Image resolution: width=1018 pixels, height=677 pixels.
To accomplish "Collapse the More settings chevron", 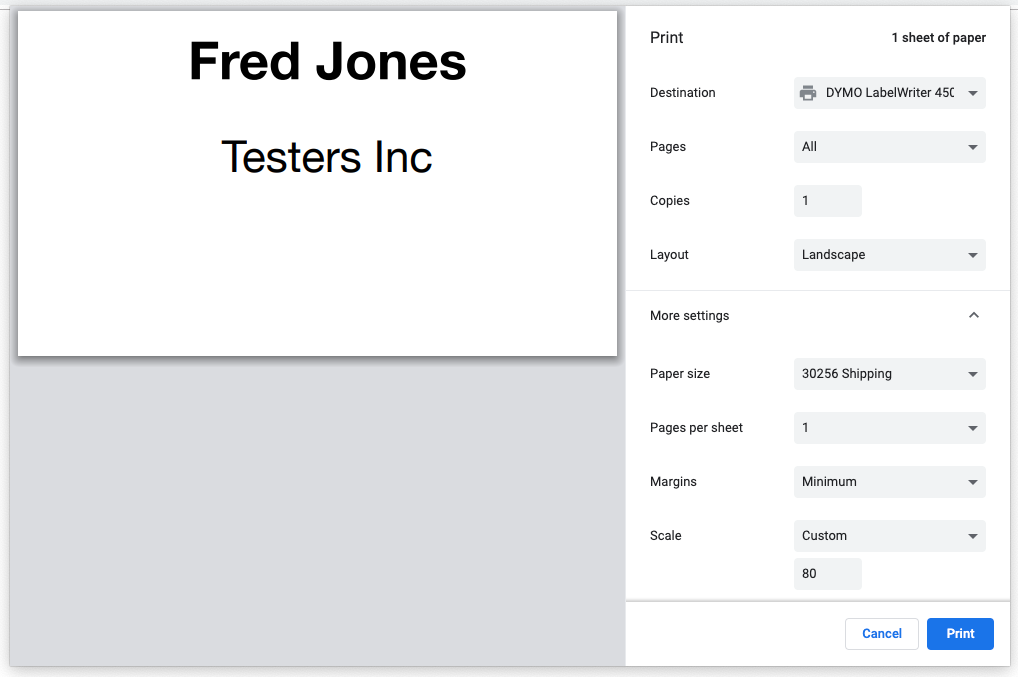I will 973,315.
